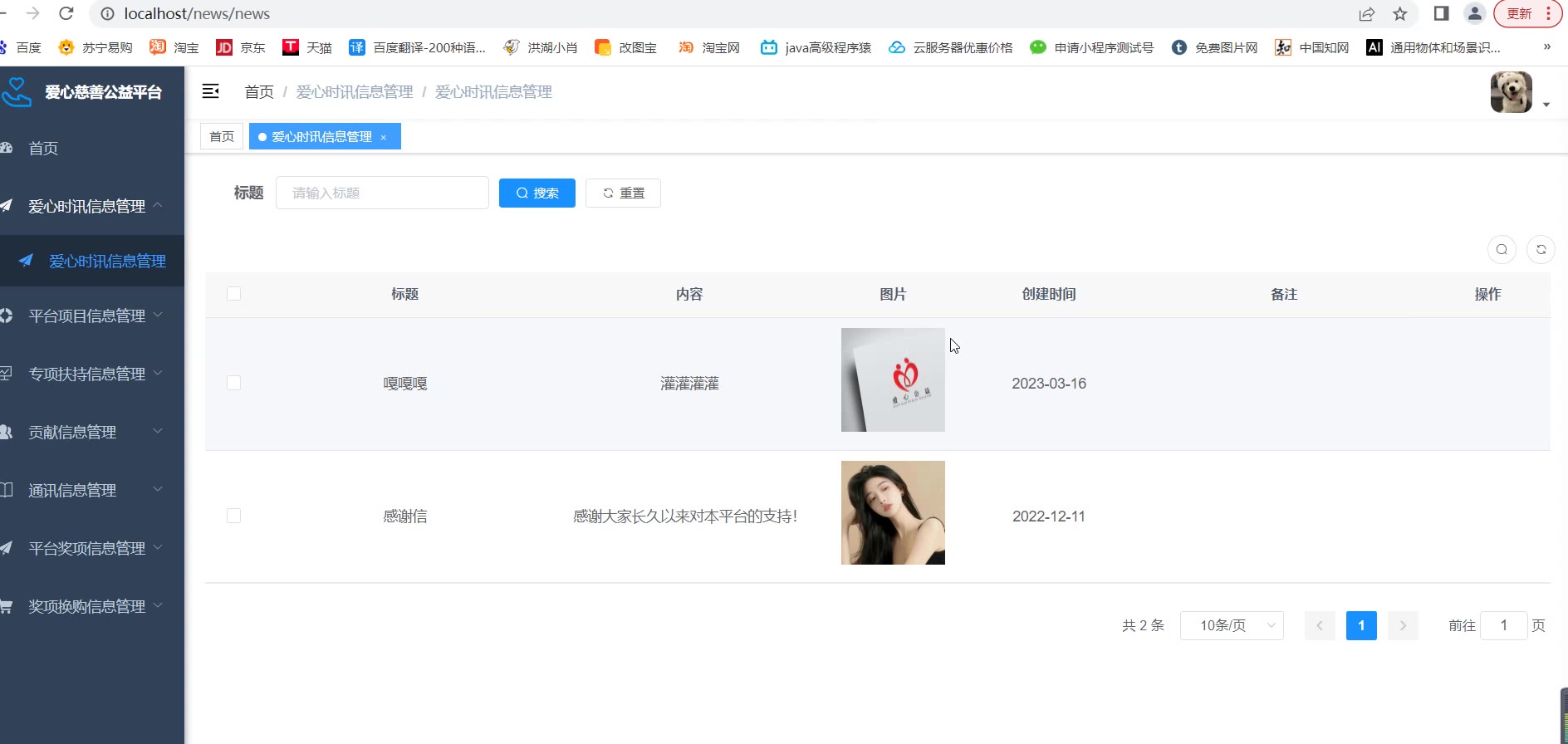Click the round refresh table icon
The height and width of the screenshot is (744, 1568).
(1541, 250)
